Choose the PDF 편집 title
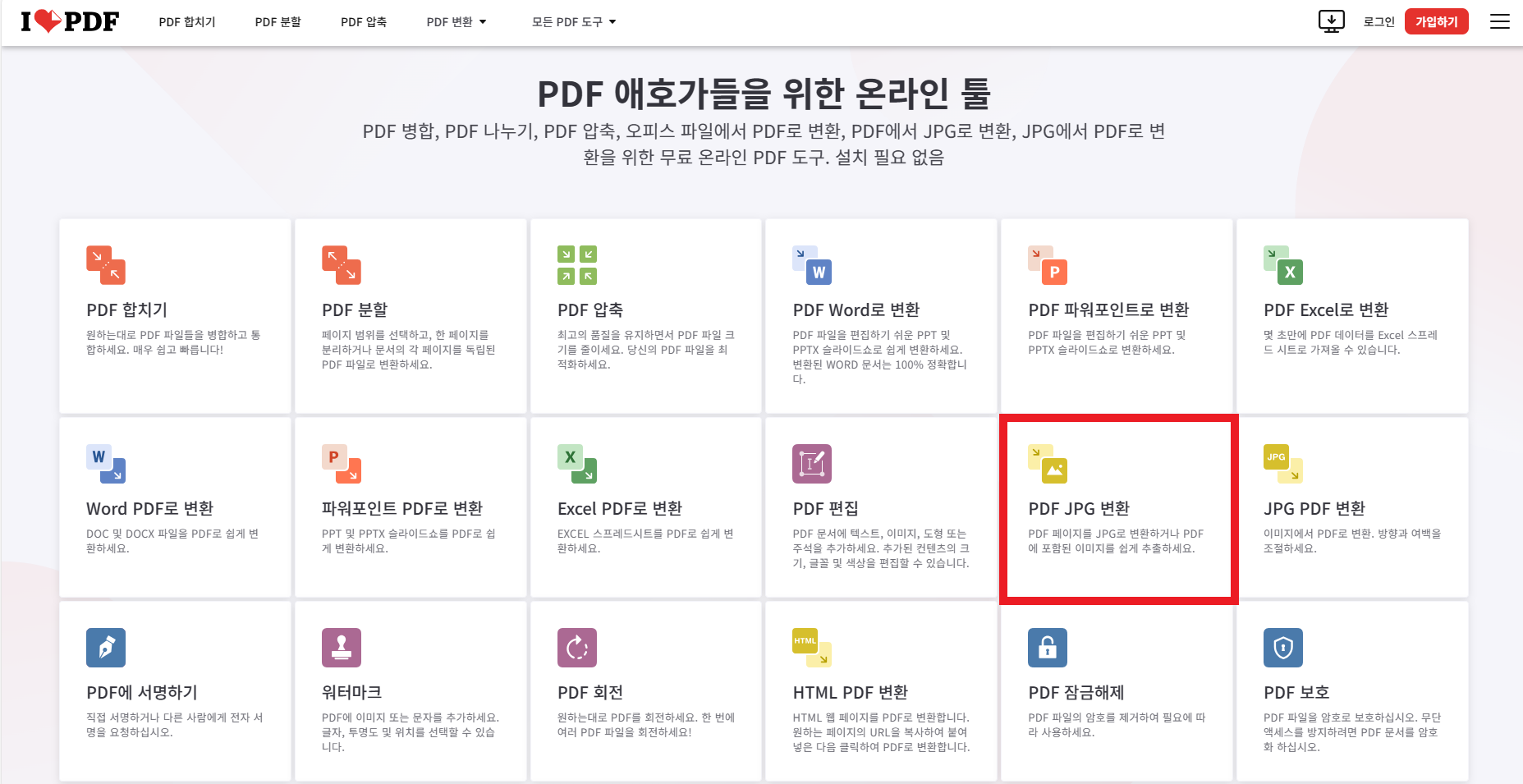The height and width of the screenshot is (784, 1523). tap(826, 509)
